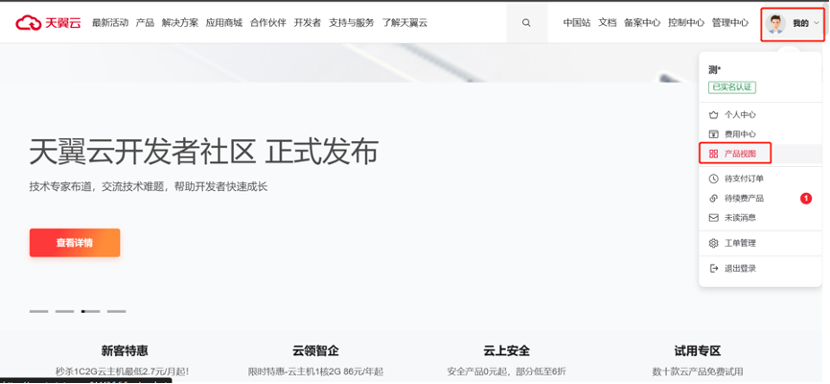This screenshot has height=384, width=830.
Task: Click the 已实名认证 green badge
Action: 732,87
